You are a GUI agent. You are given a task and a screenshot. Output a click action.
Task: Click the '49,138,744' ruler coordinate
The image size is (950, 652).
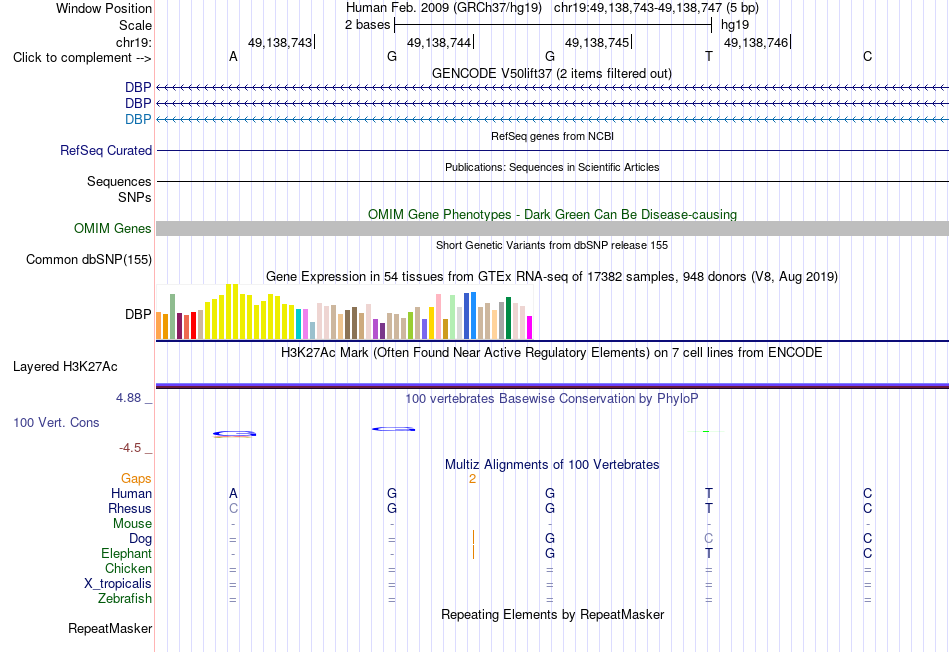(439, 42)
